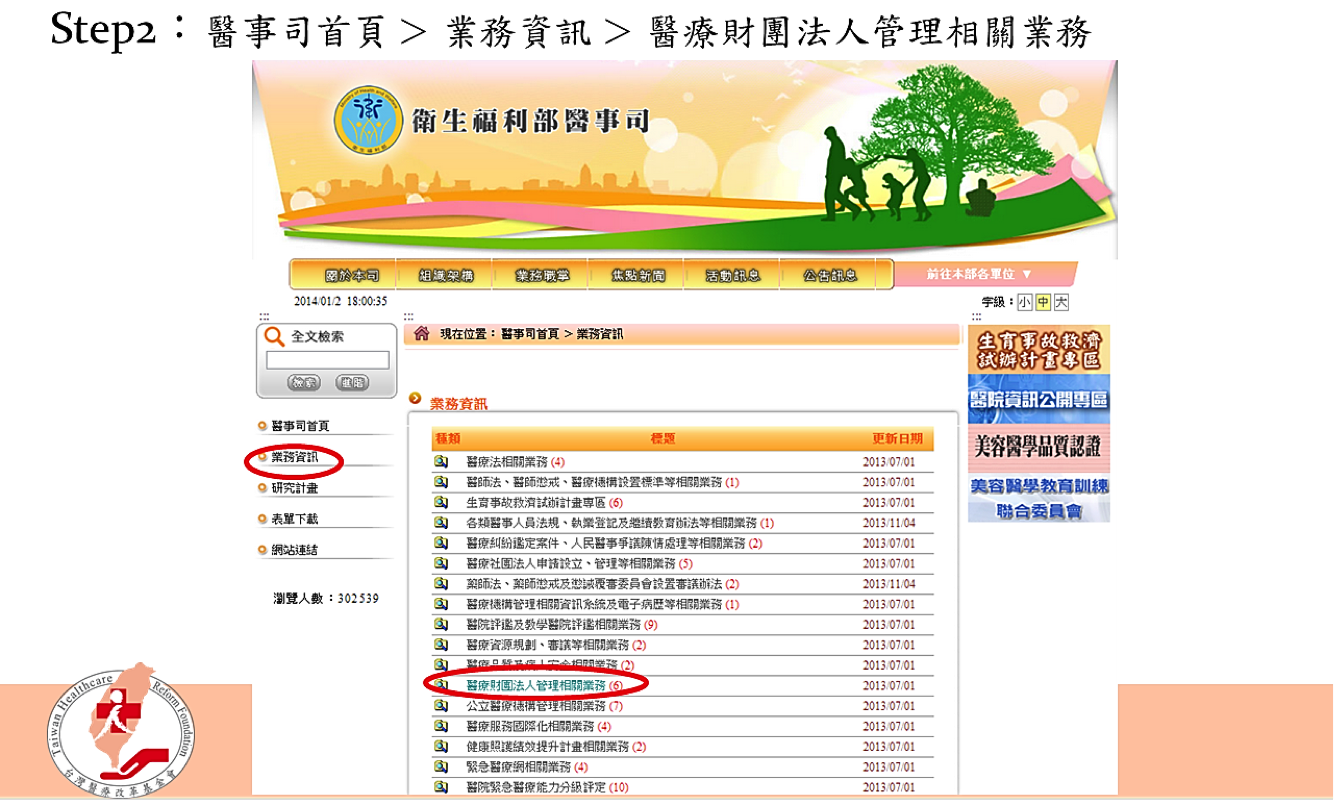The image size is (1334, 800).
Task: Click the icon next to 緊急醫療網相關業務
Action: coord(441,767)
